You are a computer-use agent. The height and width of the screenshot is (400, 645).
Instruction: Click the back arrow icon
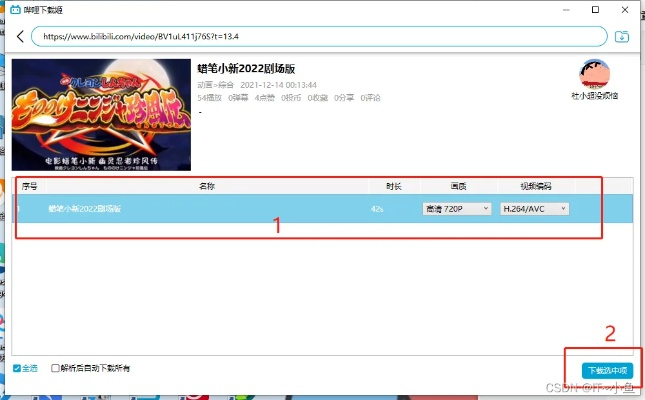click(x=20, y=37)
